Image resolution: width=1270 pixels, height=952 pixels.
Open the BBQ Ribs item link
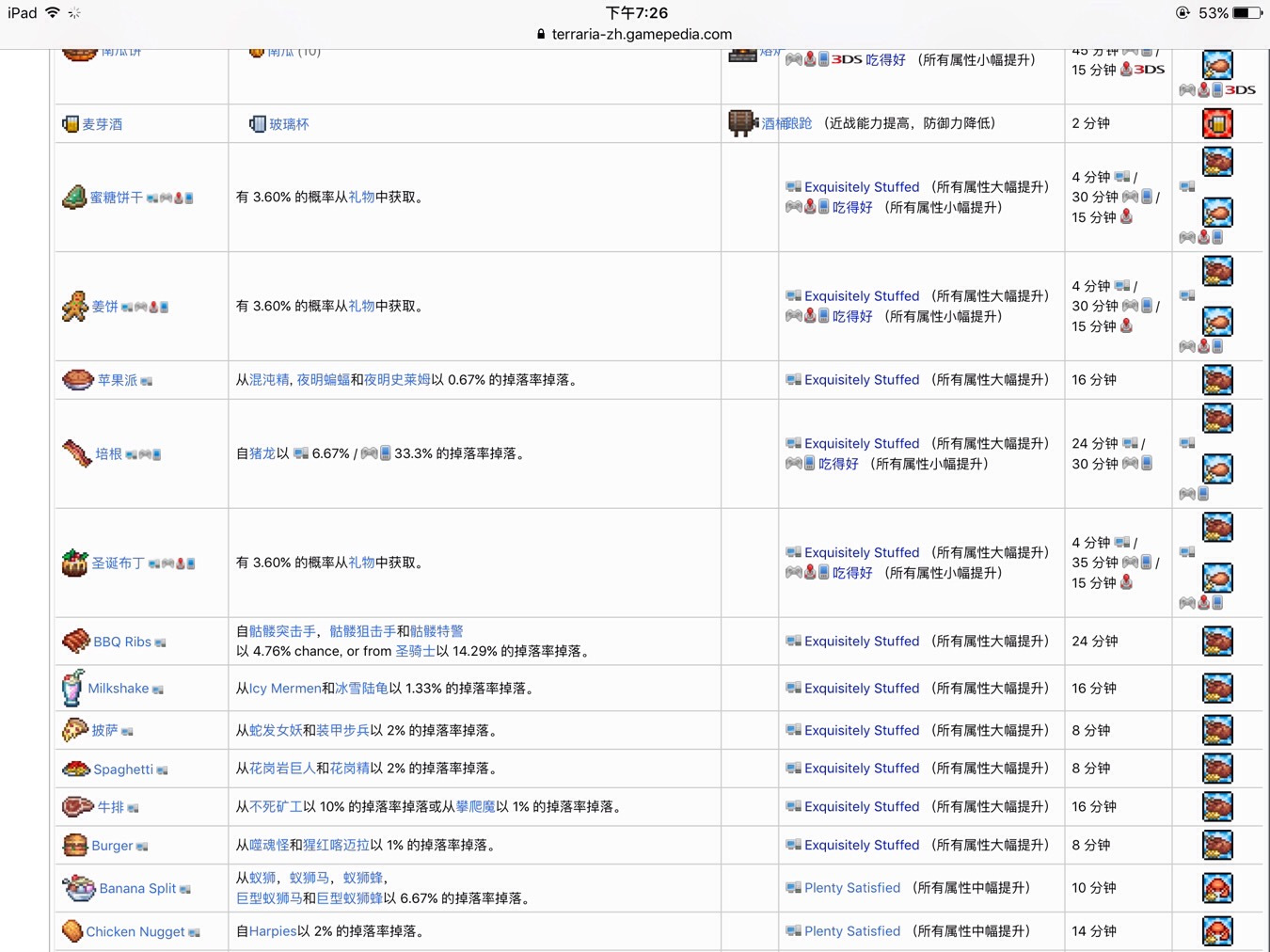click(x=122, y=642)
